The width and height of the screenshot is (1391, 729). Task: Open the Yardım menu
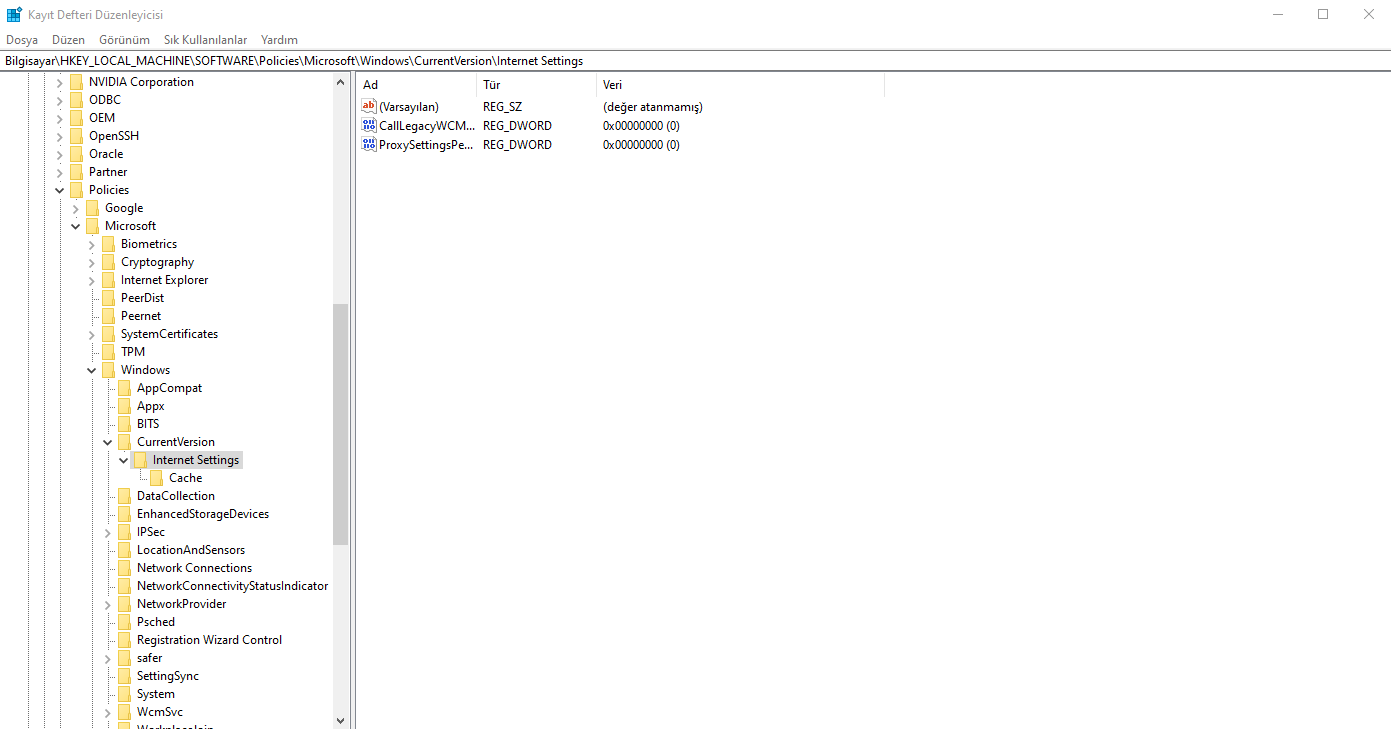[279, 40]
